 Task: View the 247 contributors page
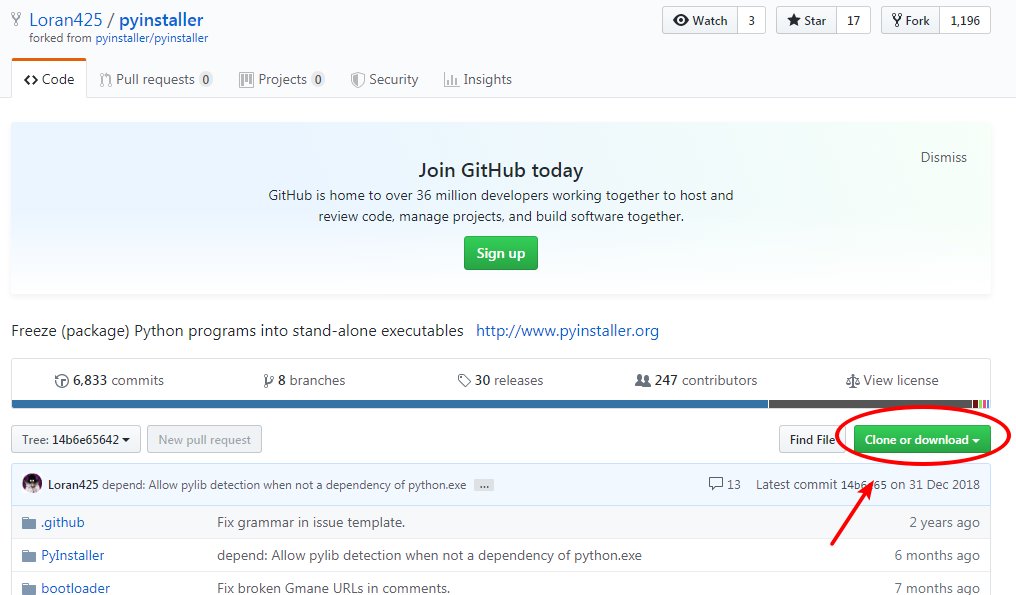pos(696,380)
